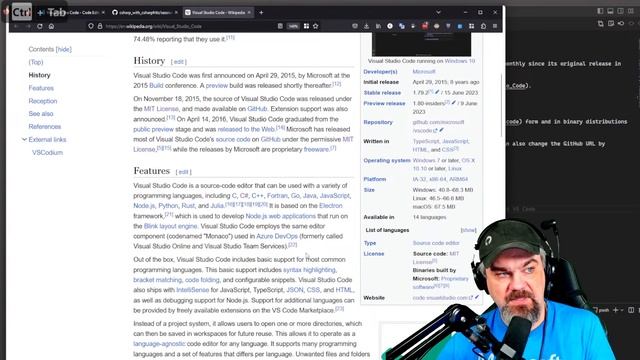Open Microsoft link in Developer(s) row
Viewport: 640px width, 360px height.
click(x=424, y=71)
